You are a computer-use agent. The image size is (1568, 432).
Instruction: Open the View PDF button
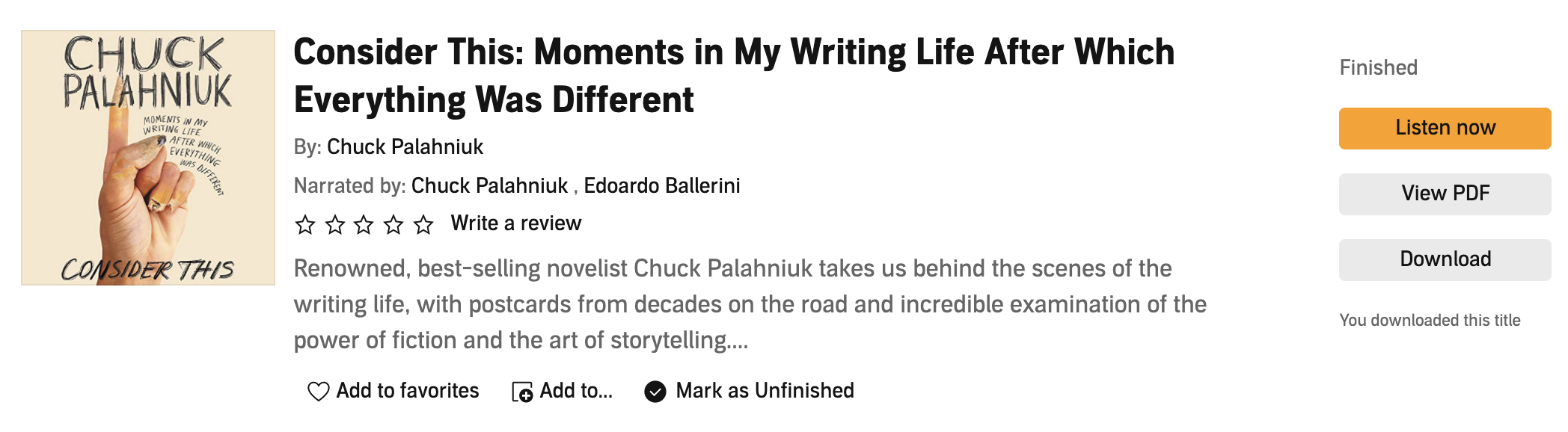point(1445,194)
